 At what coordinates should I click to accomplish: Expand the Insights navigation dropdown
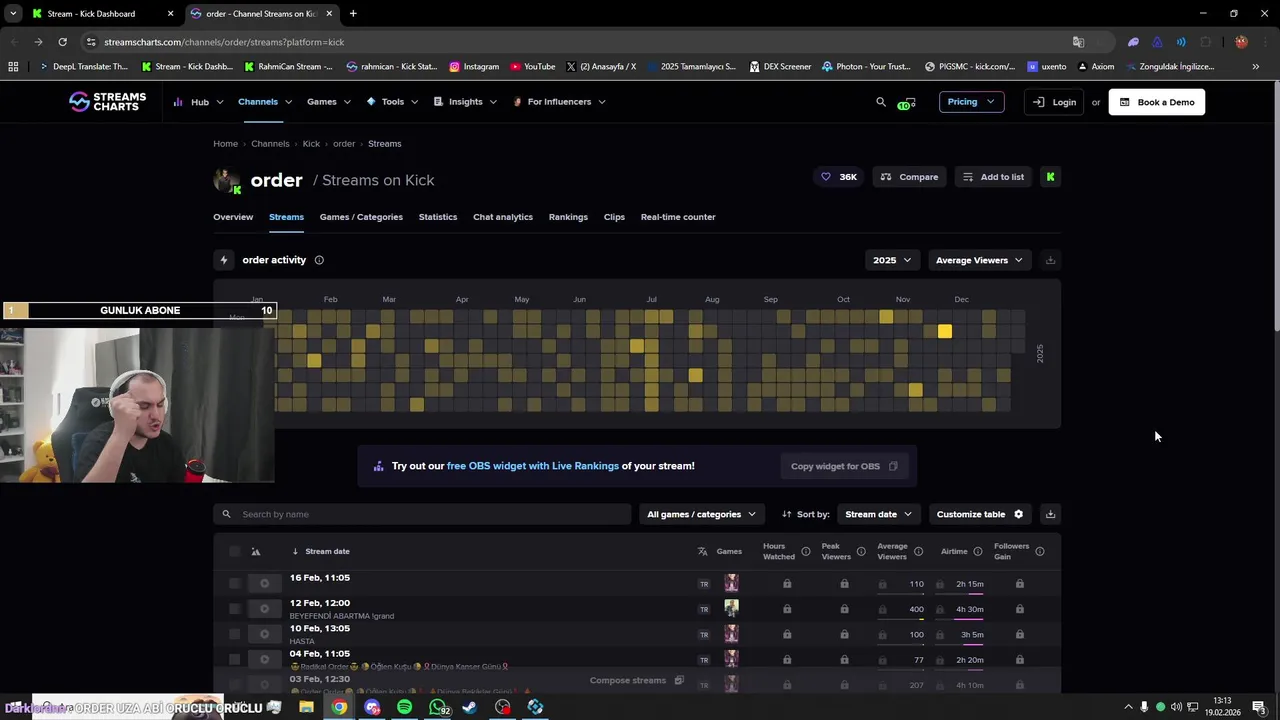(x=465, y=102)
